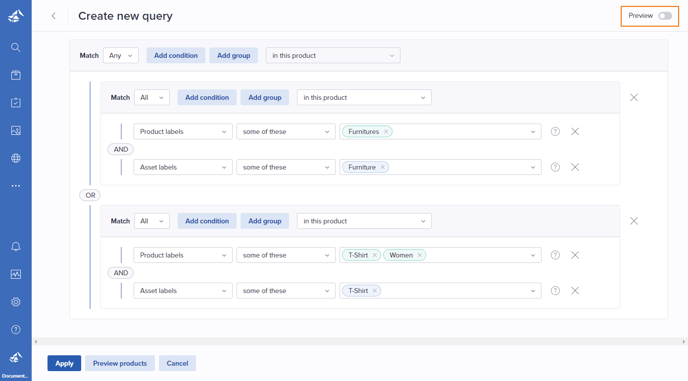This screenshot has height=381, width=688.
Task: Open 'some of these' dropdown in Furnitures row
Action: coord(286,131)
